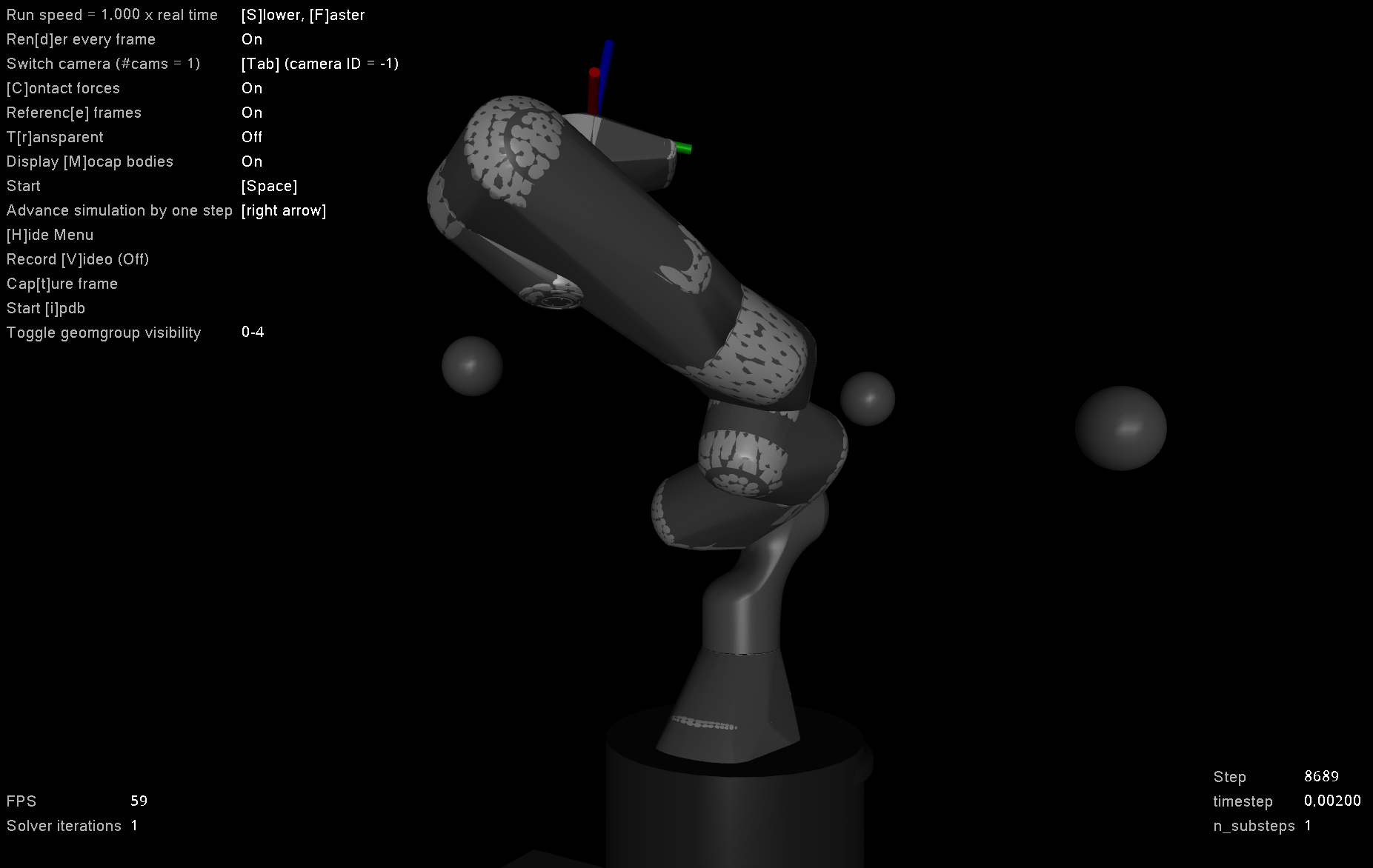Image resolution: width=1373 pixels, height=868 pixels.
Task: Click the '[Tab] (camera ID = -1)' text
Action: (x=320, y=64)
